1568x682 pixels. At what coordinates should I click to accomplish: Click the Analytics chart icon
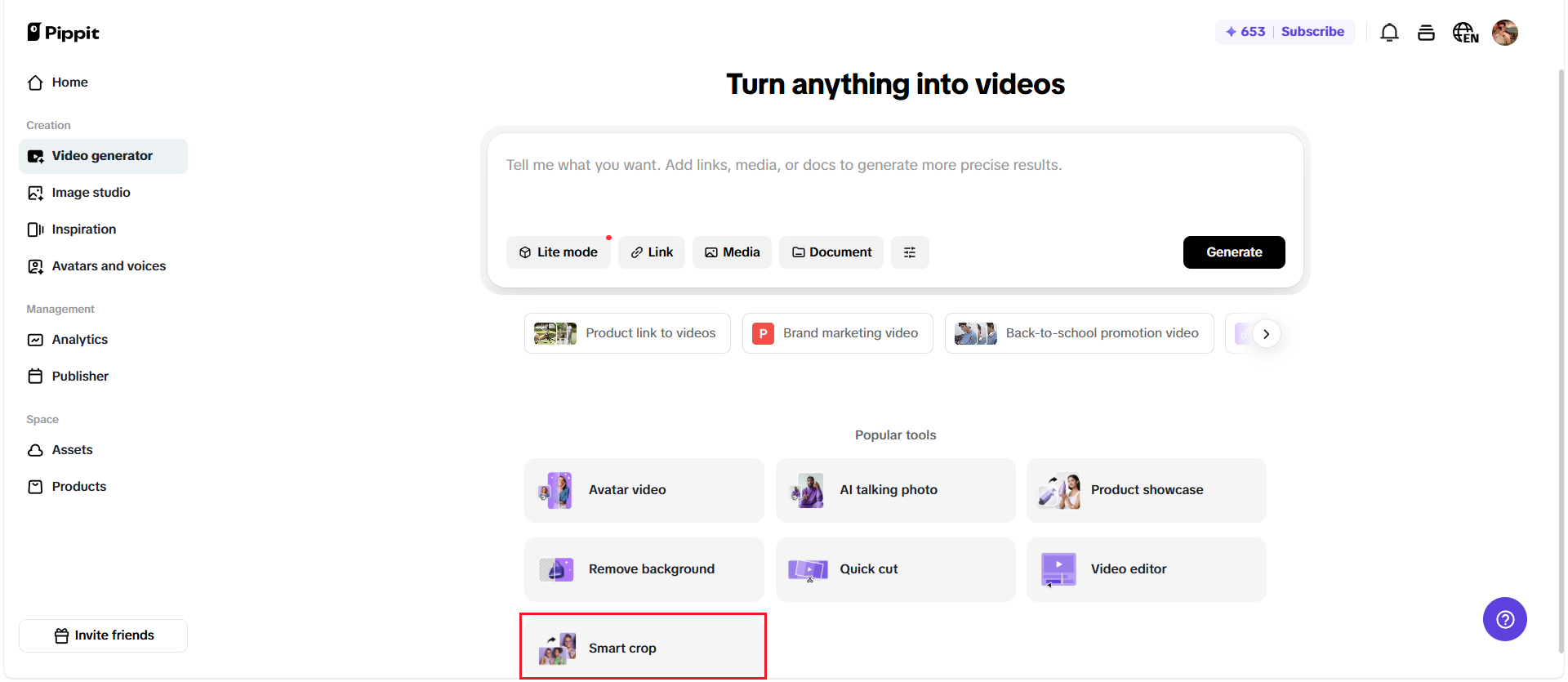(35, 340)
